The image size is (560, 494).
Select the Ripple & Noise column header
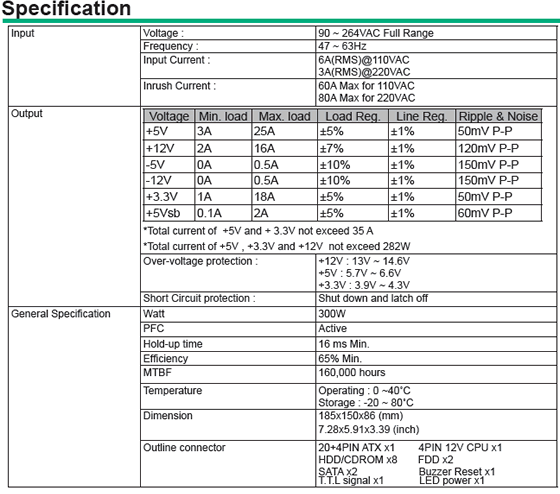click(x=498, y=116)
